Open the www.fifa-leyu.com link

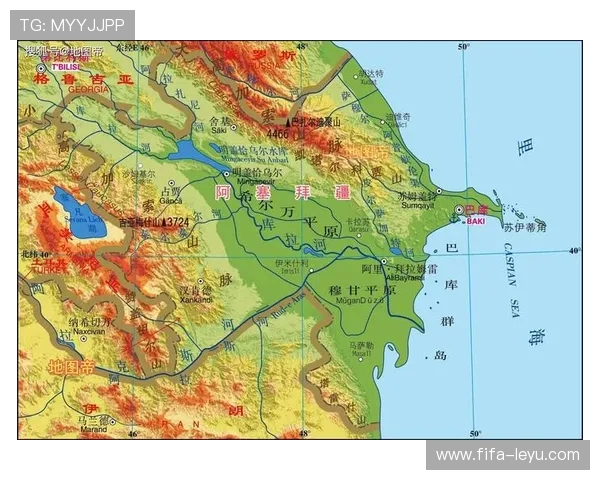(x=507, y=455)
